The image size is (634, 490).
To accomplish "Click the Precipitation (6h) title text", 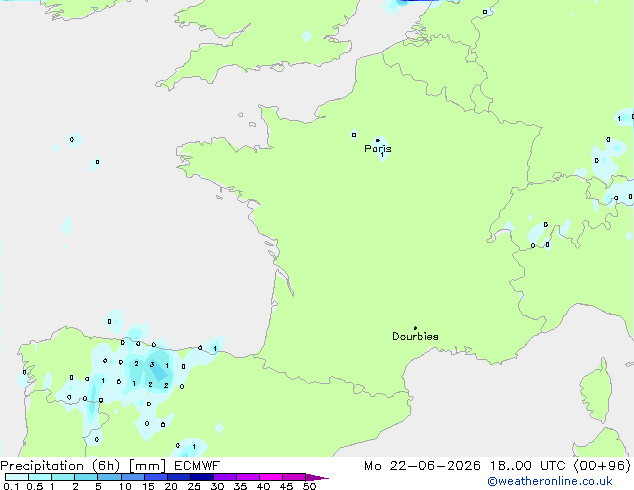I will [x=60, y=466].
